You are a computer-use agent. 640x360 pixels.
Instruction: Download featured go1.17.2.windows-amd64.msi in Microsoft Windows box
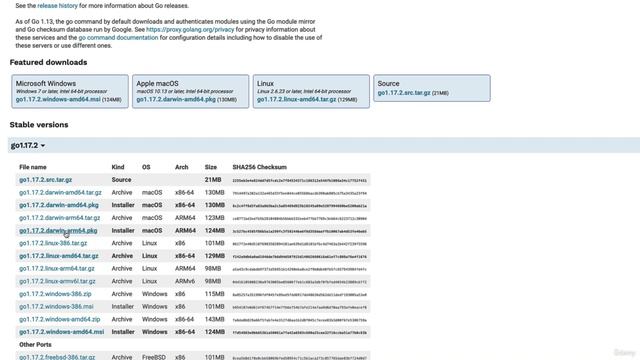58,100
